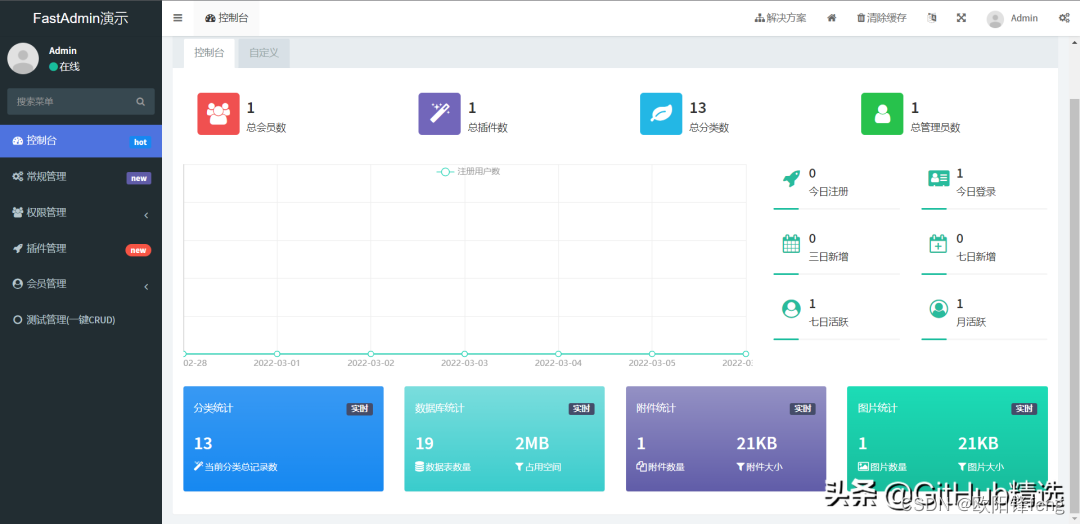
Task: Click the database icon beside 数据表数量
Action: tap(419, 467)
